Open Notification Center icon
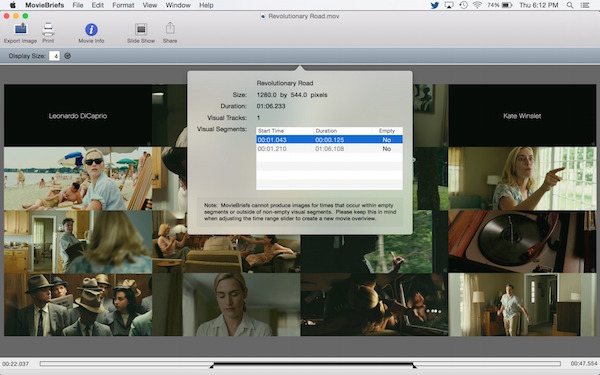 click(585, 5)
